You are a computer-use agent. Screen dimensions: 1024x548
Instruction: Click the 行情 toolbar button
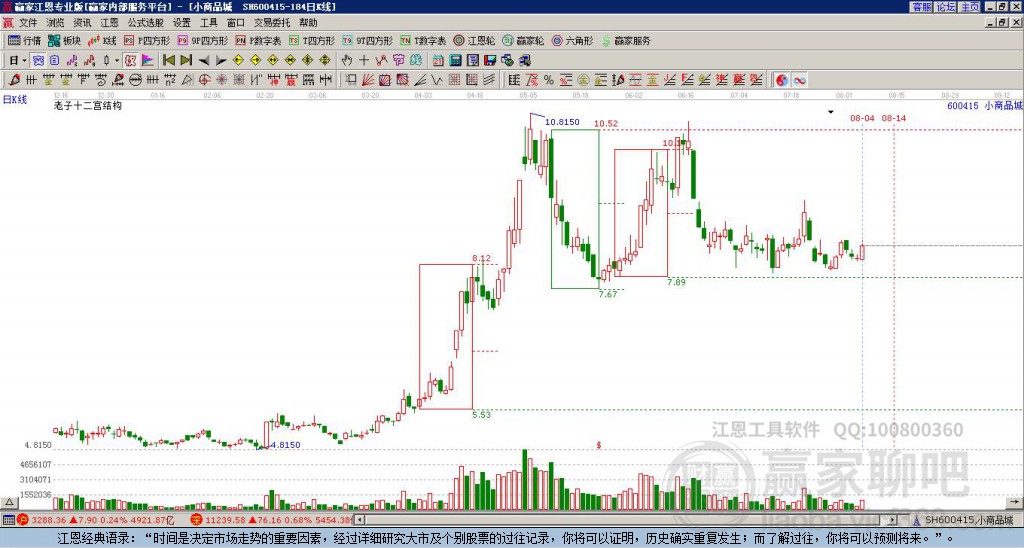point(25,40)
